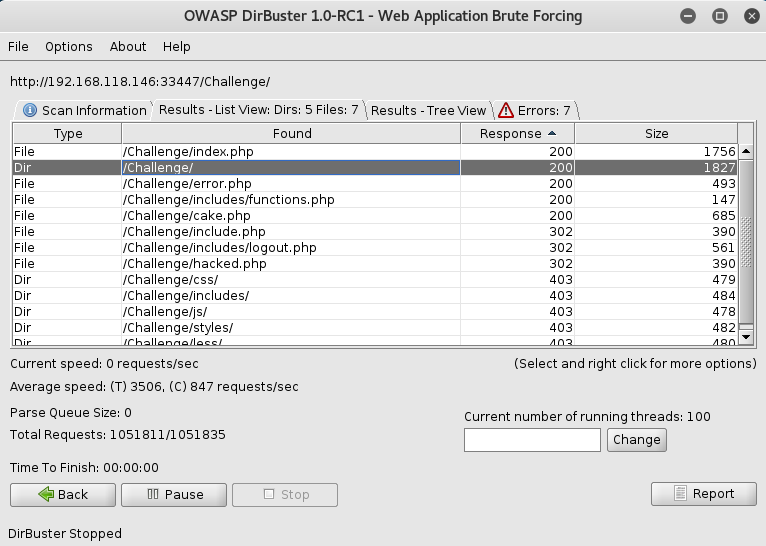Viewport: 766px width, 546px height.
Task: Open the Errors: 7 tab
Action: click(536, 110)
